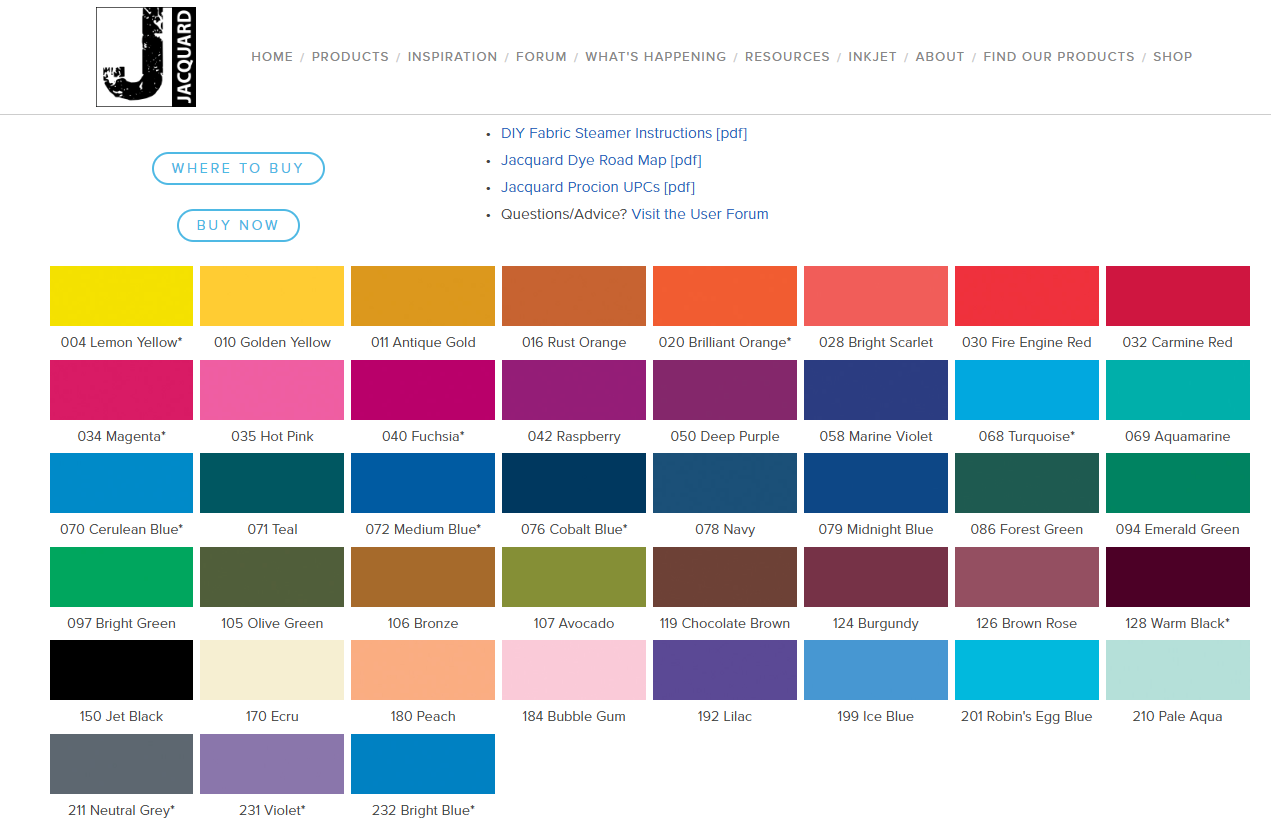The image size is (1271, 830).
Task: Open the RESOURCES menu
Action: [787, 57]
